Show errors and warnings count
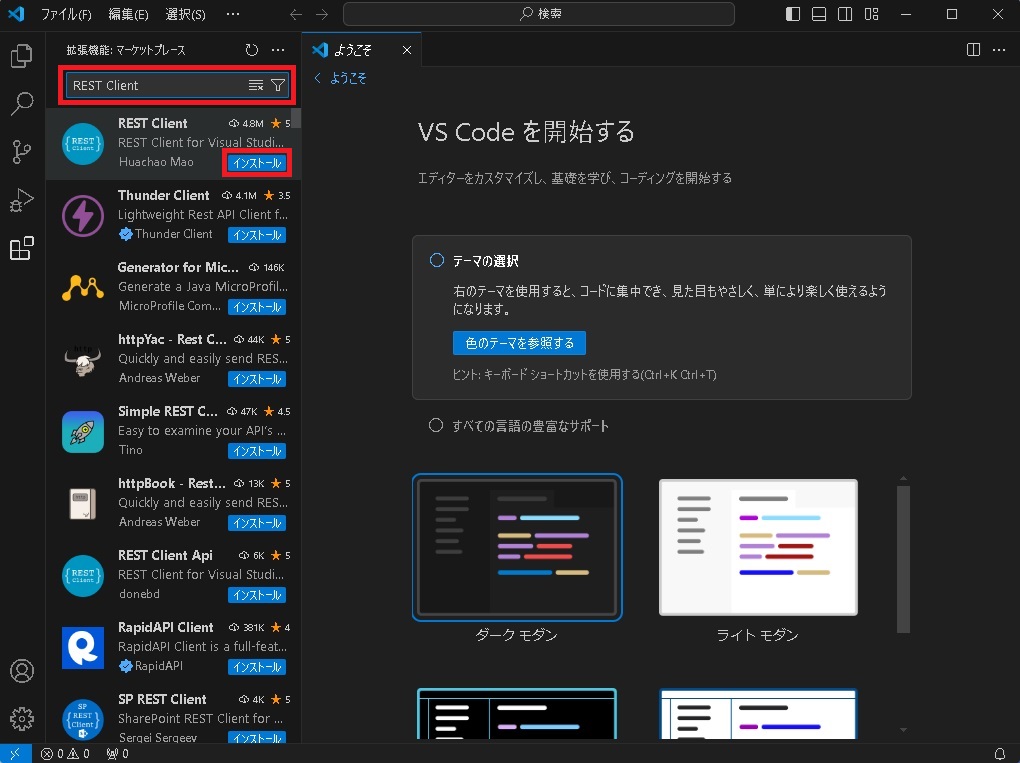 [65, 754]
